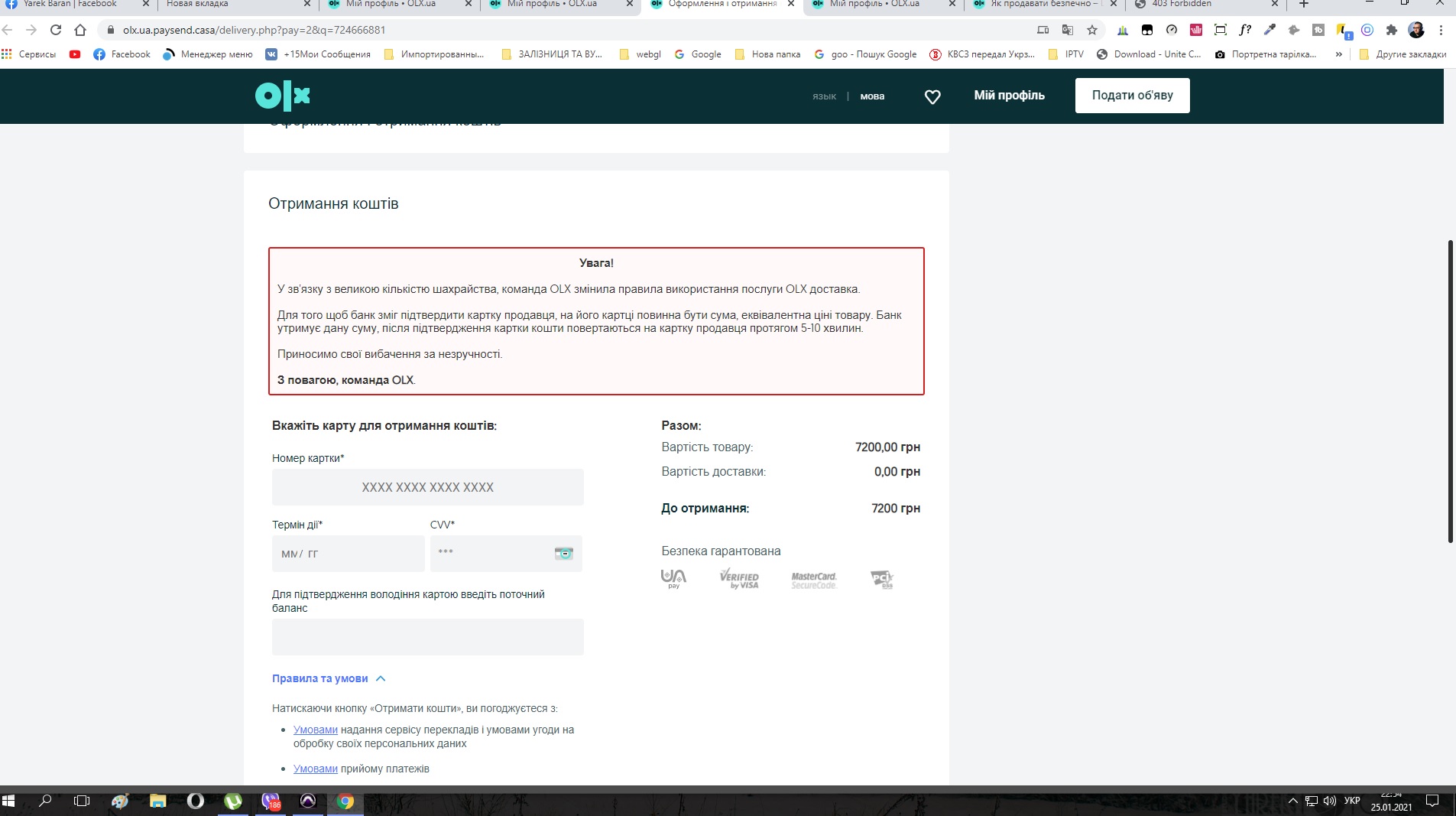This screenshot has width=1456, height=816.
Task: Reload the page in Chrome
Action: click(56, 30)
